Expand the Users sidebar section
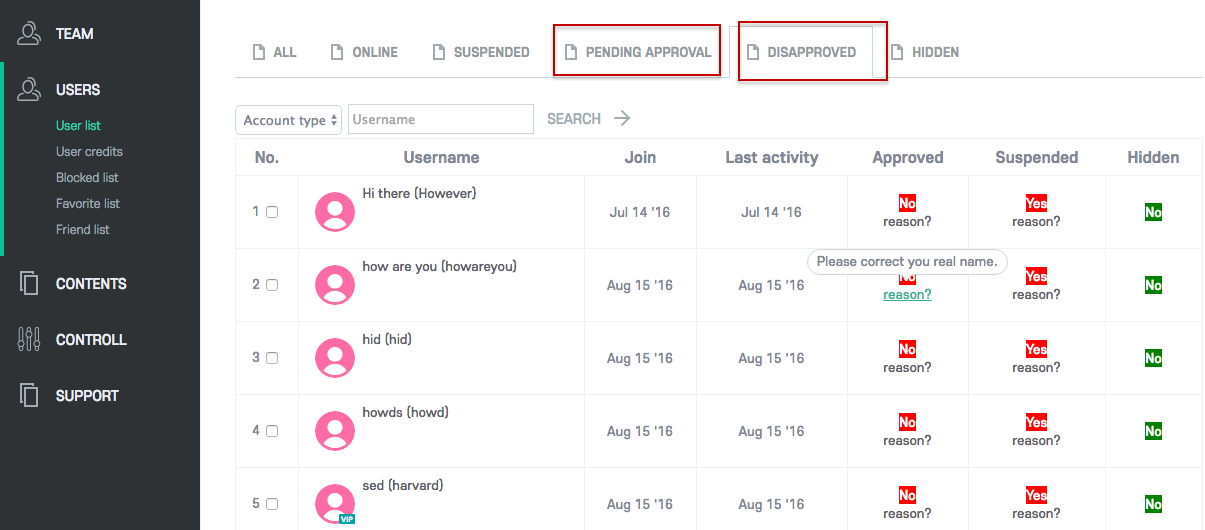Image resolution: width=1205 pixels, height=530 pixels. tap(78, 90)
